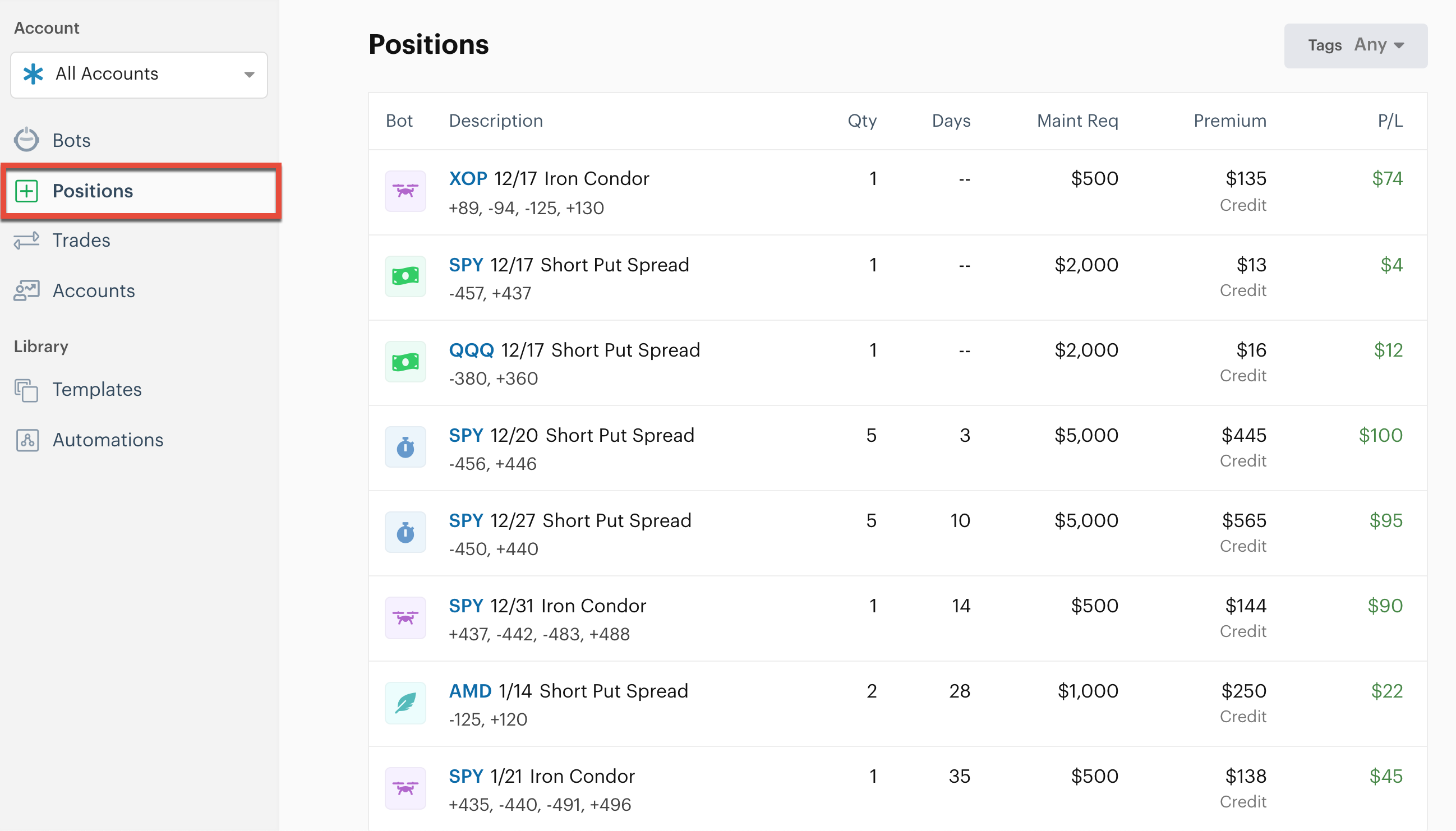Click cash bot icon for SPY 12/17 spread
Image resolution: width=1456 pixels, height=831 pixels.
click(x=406, y=276)
